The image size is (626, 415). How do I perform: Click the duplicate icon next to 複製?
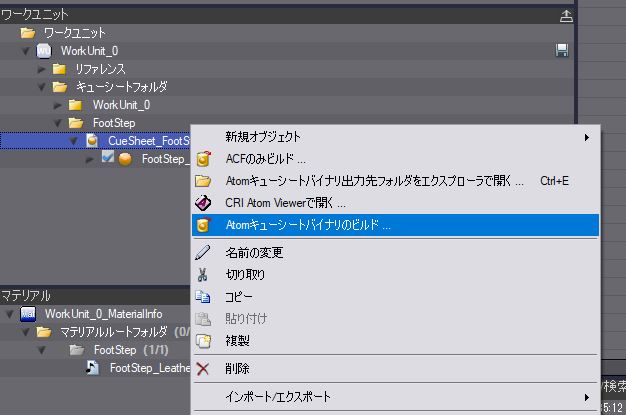pos(203,341)
